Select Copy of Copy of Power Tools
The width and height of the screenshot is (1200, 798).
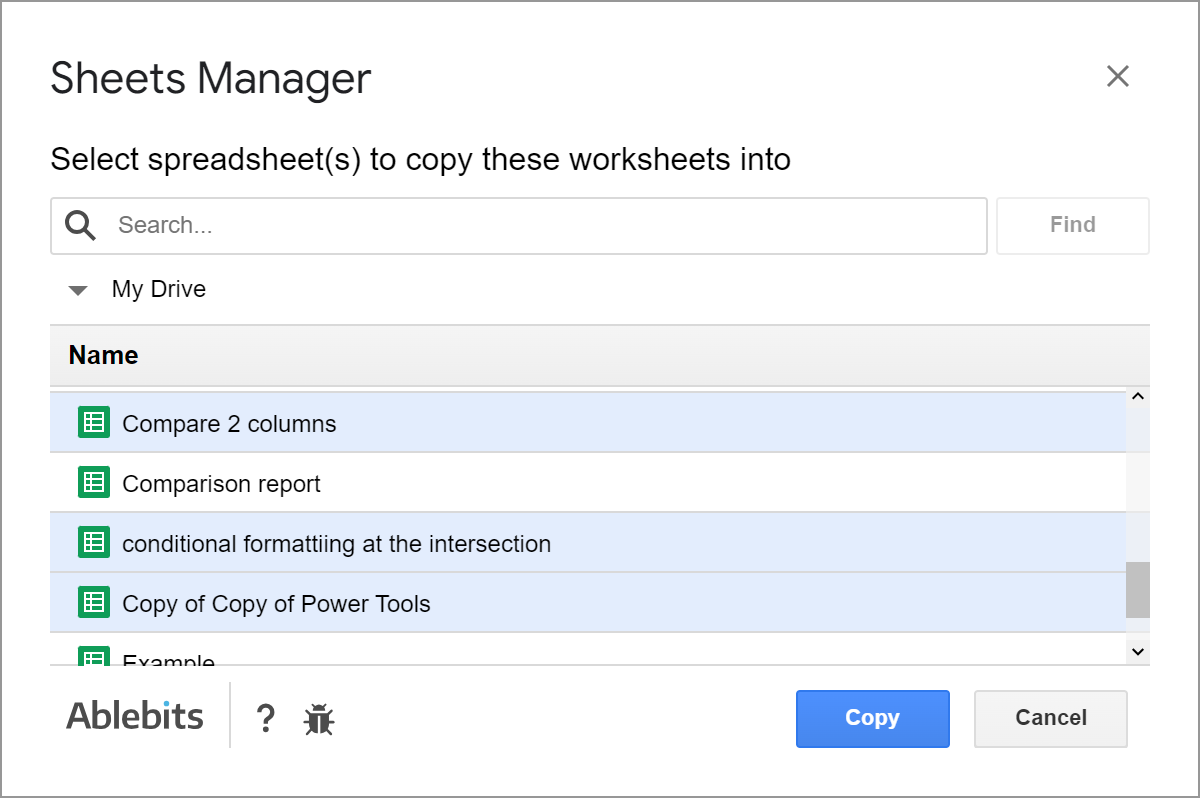click(x=588, y=603)
